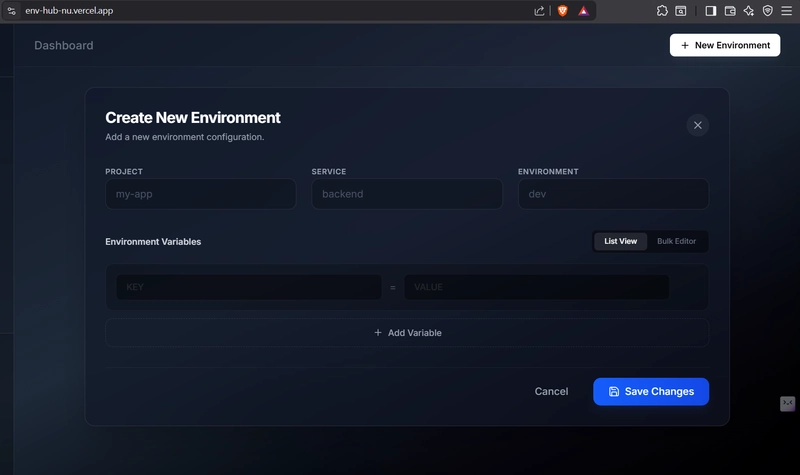Open site settings icon beside URL
Image resolution: width=800 pixels, height=475 pixels.
[11, 11]
